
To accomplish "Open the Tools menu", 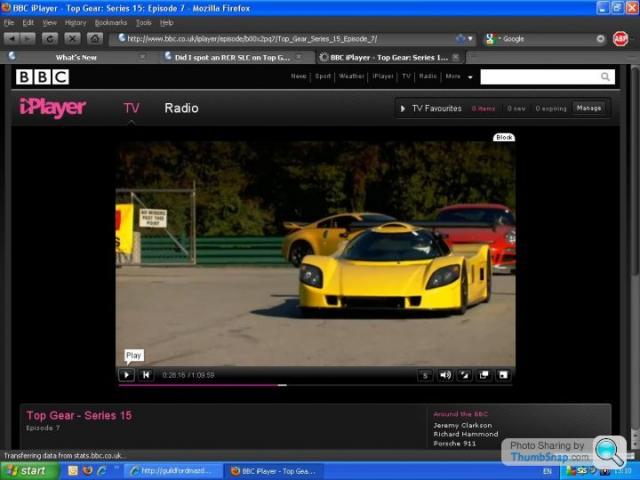I will pyautogui.click(x=143, y=23).
